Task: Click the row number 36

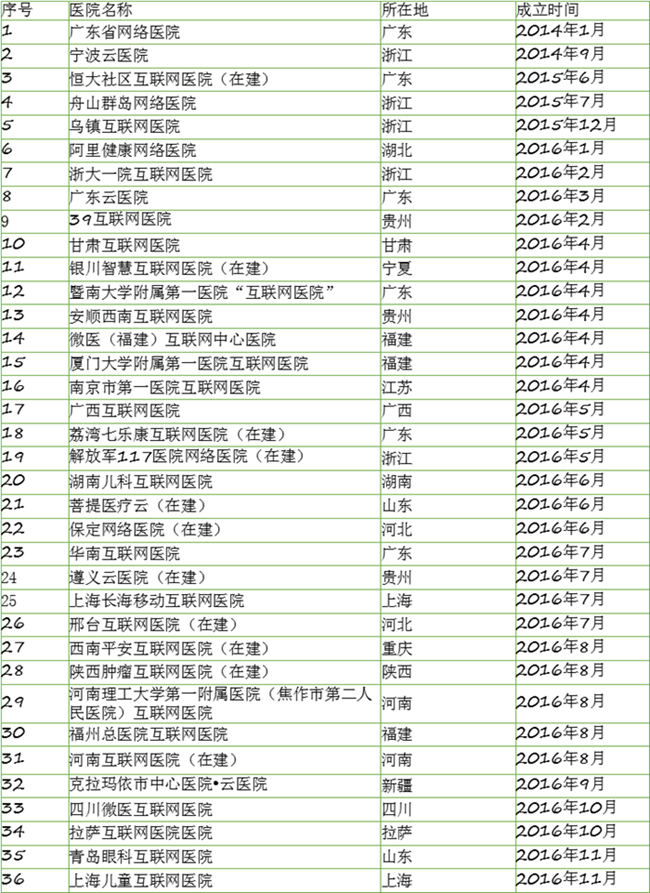Action: point(14,879)
